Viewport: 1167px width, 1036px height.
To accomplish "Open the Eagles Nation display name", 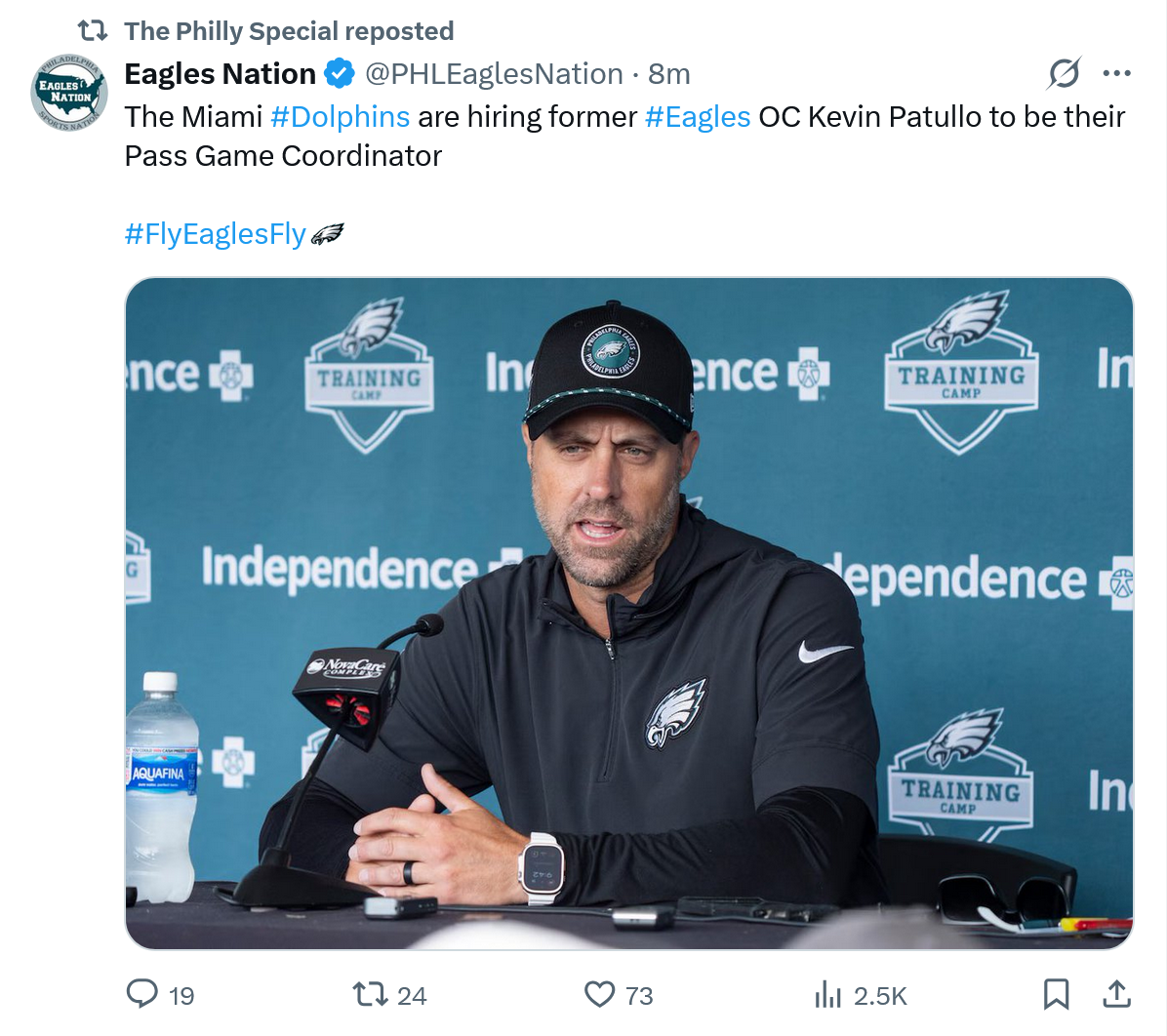I will (x=221, y=73).
